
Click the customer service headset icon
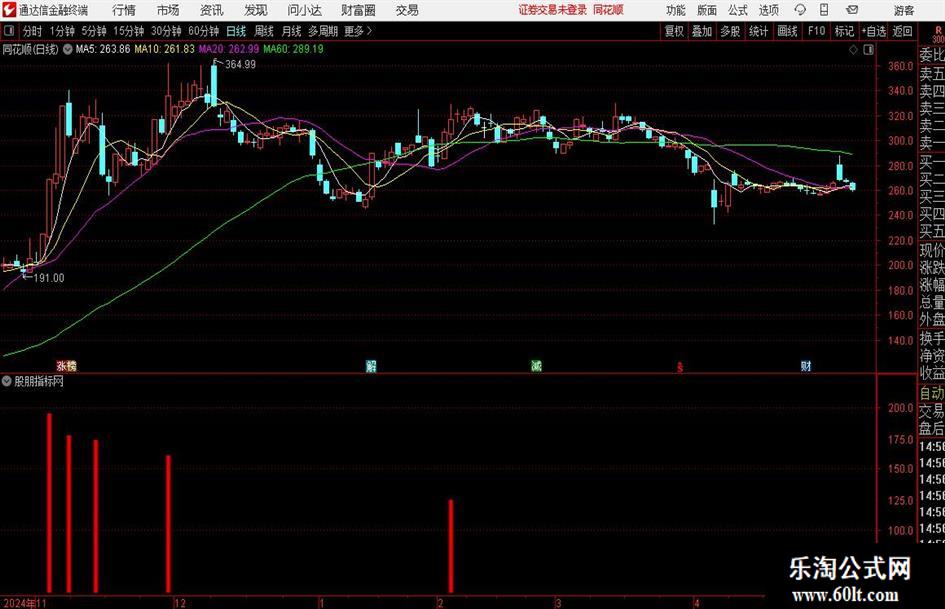click(x=800, y=10)
